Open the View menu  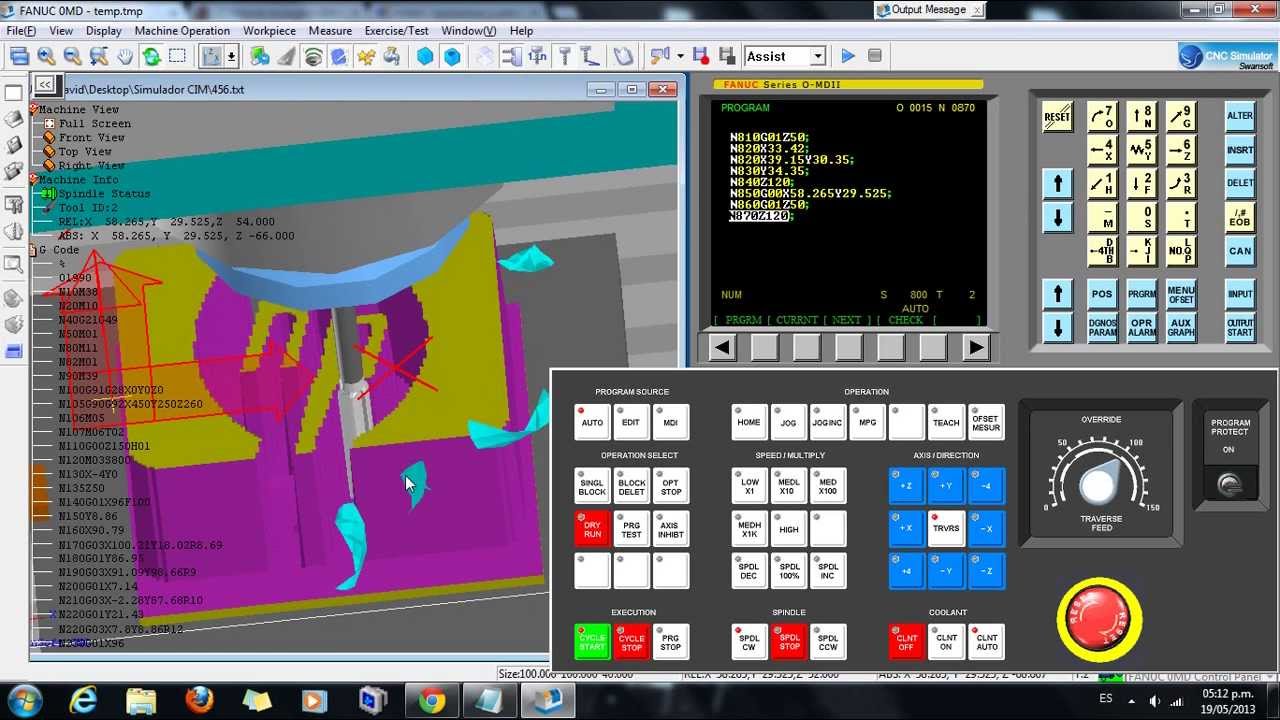click(61, 31)
